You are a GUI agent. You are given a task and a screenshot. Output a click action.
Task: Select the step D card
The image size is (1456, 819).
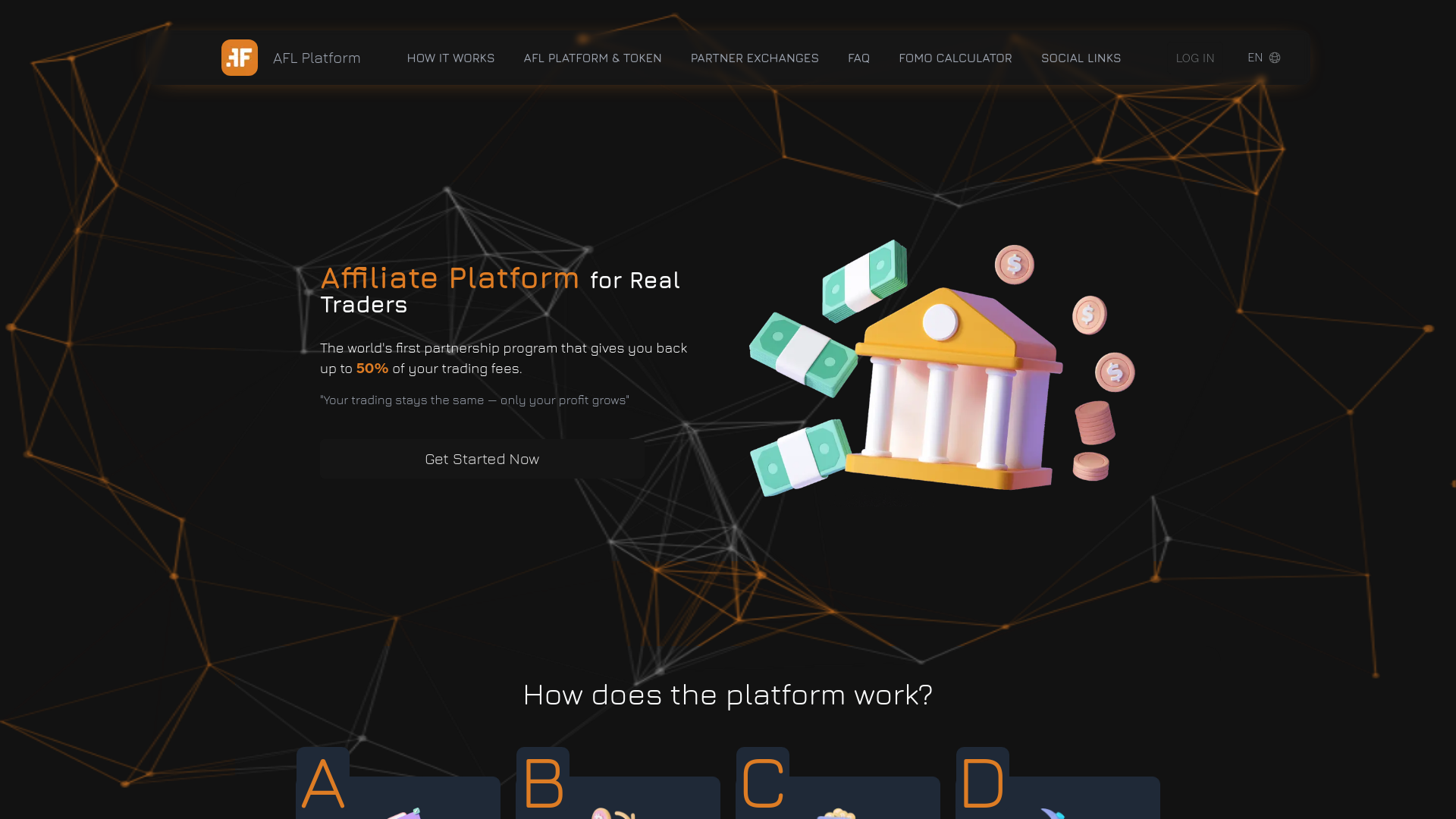pos(1058,783)
